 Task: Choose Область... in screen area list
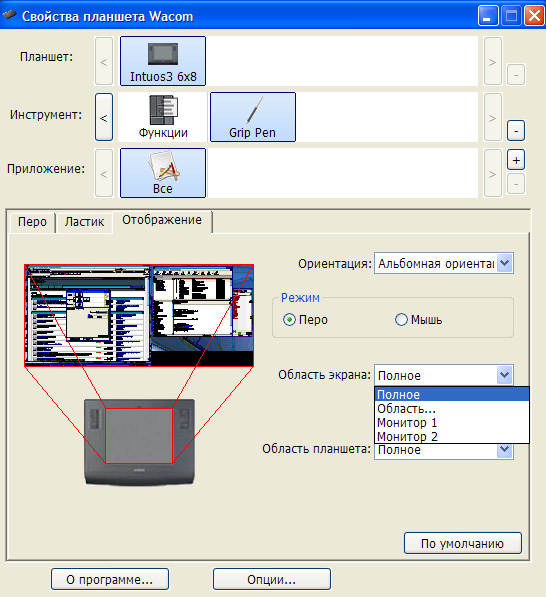[452, 409]
